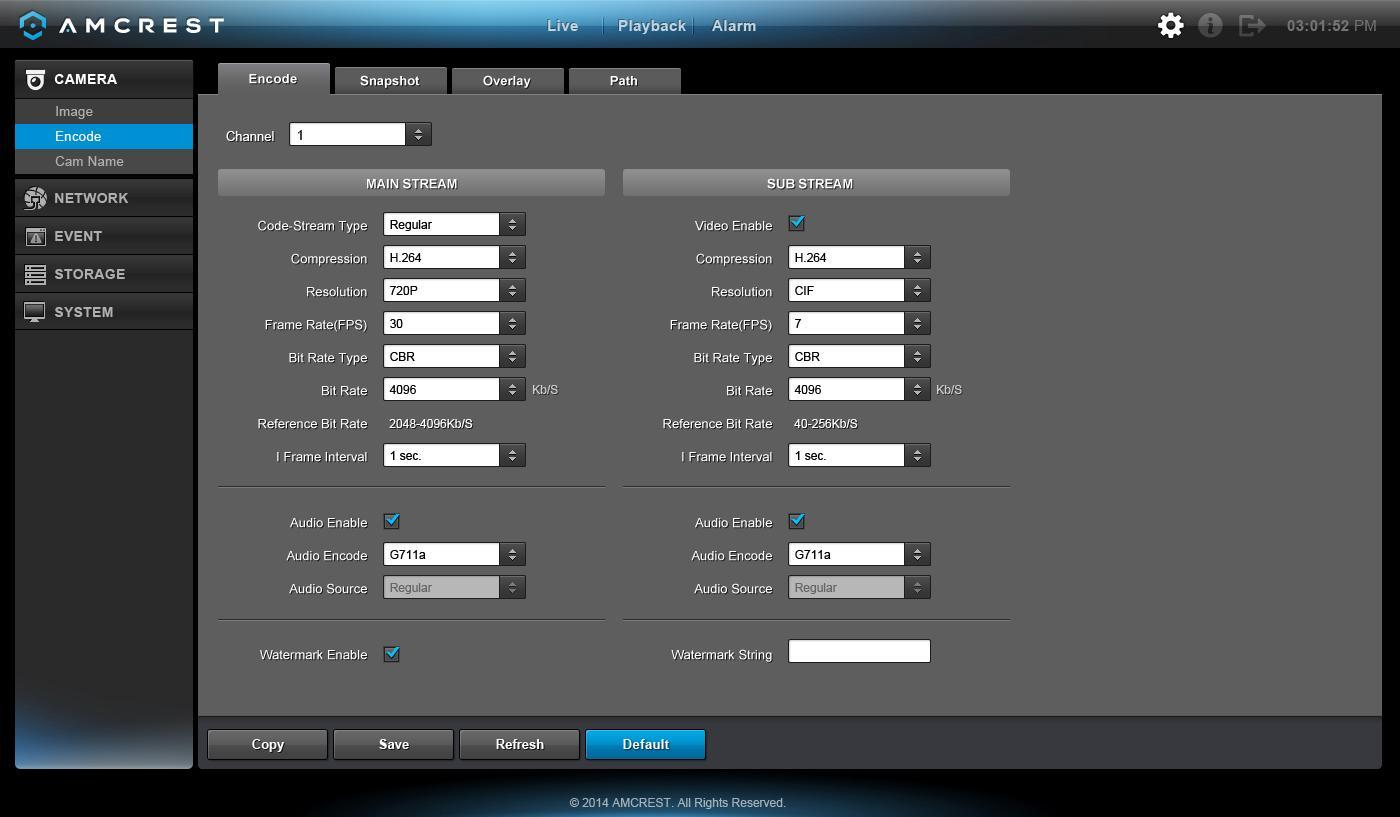The width and height of the screenshot is (1400, 817).
Task: Select Cam Name in the Camera sidebar
Action: coord(89,161)
